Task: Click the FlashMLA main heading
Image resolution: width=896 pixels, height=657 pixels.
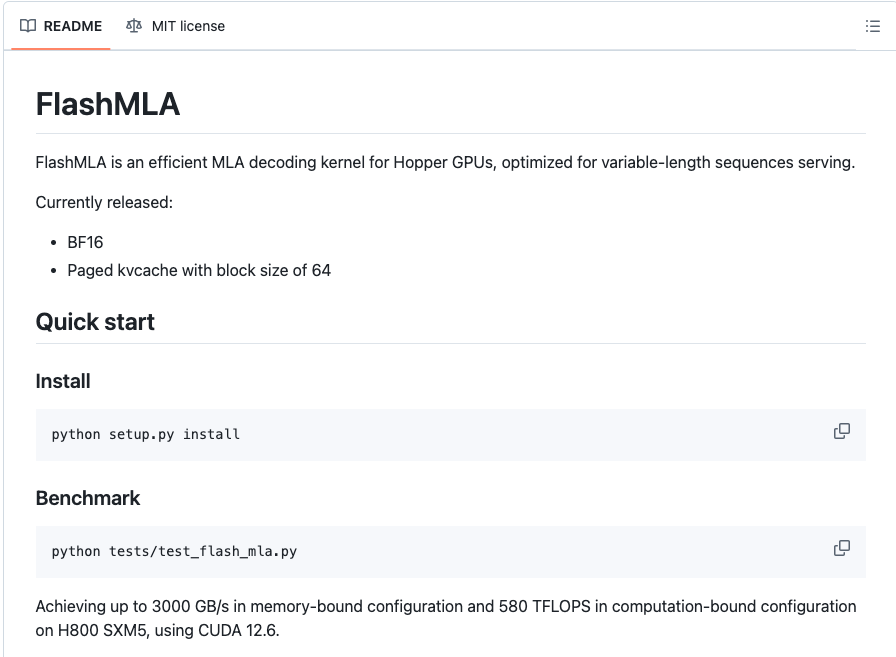Action: tap(107, 104)
